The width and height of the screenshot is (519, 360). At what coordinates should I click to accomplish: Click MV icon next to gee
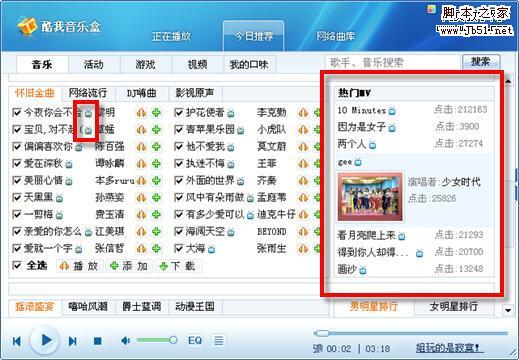point(358,162)
